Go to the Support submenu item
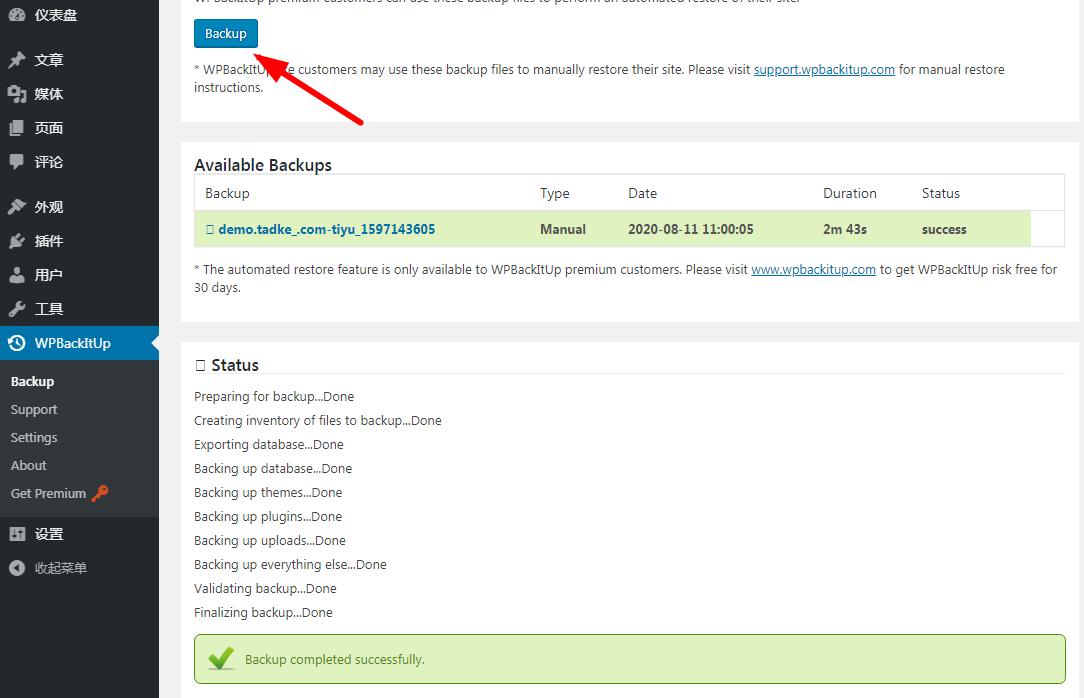The width and height of the screenshot is (1084, 698). (34, 410)
